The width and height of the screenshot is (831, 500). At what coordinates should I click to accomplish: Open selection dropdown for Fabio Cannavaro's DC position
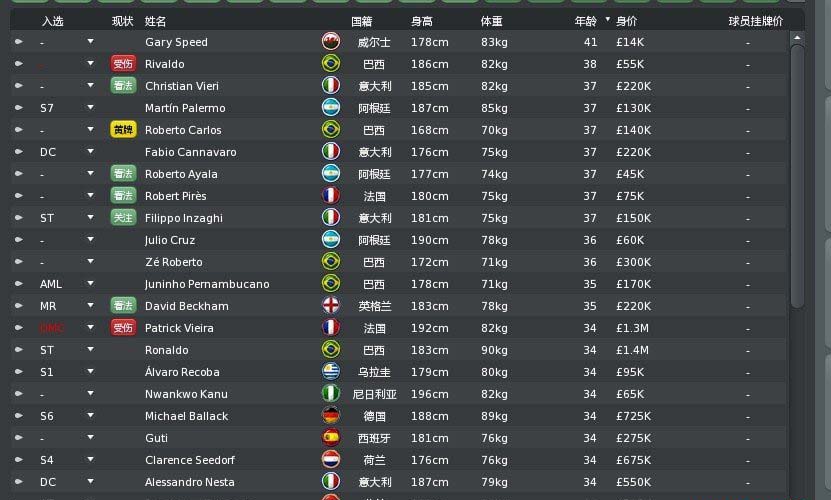pyautogui.click(x=90, y=151)
